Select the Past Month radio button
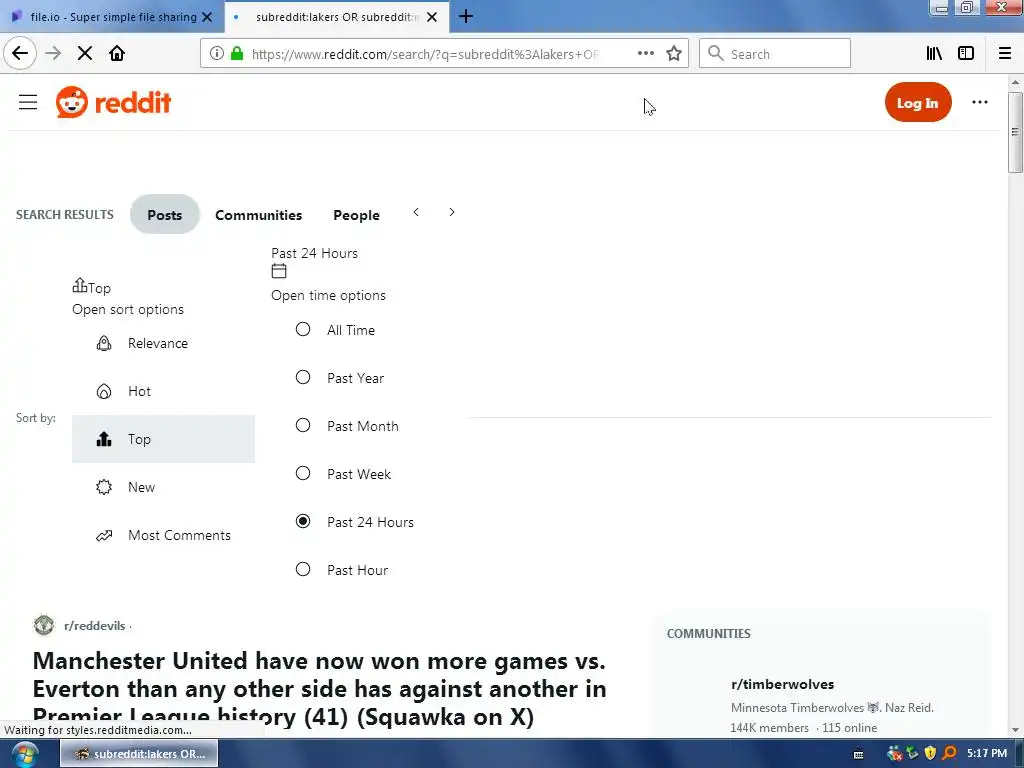Image resolution: width=1024 pixels, height=768 pixels. coord(303,425)
